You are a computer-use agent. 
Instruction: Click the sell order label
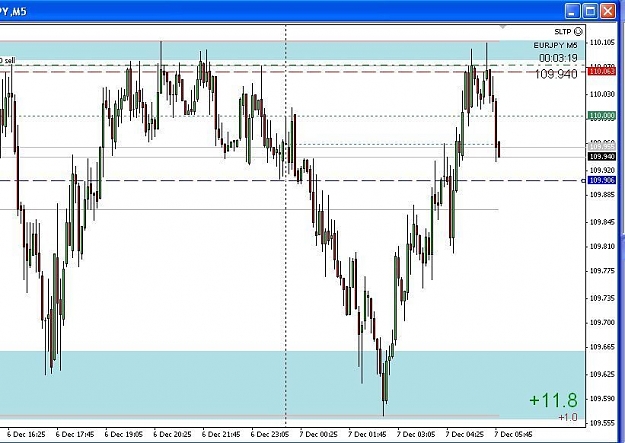click(8, 61)
